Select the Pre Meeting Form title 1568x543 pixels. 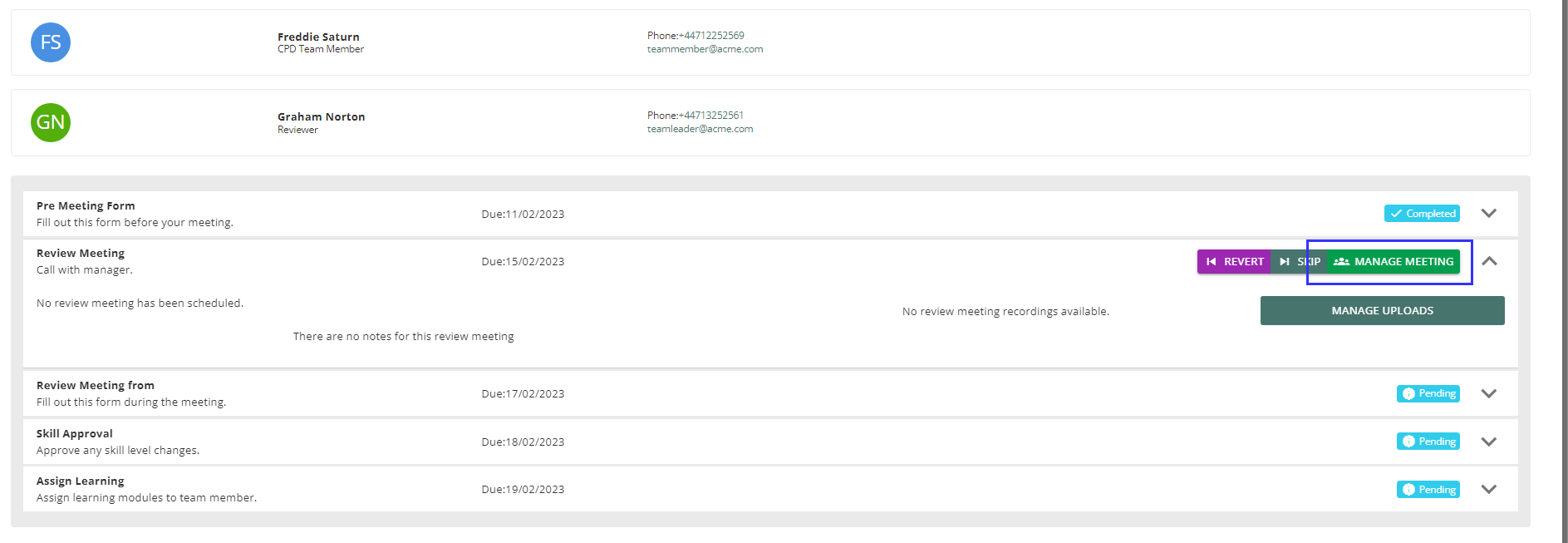(86, 206)
